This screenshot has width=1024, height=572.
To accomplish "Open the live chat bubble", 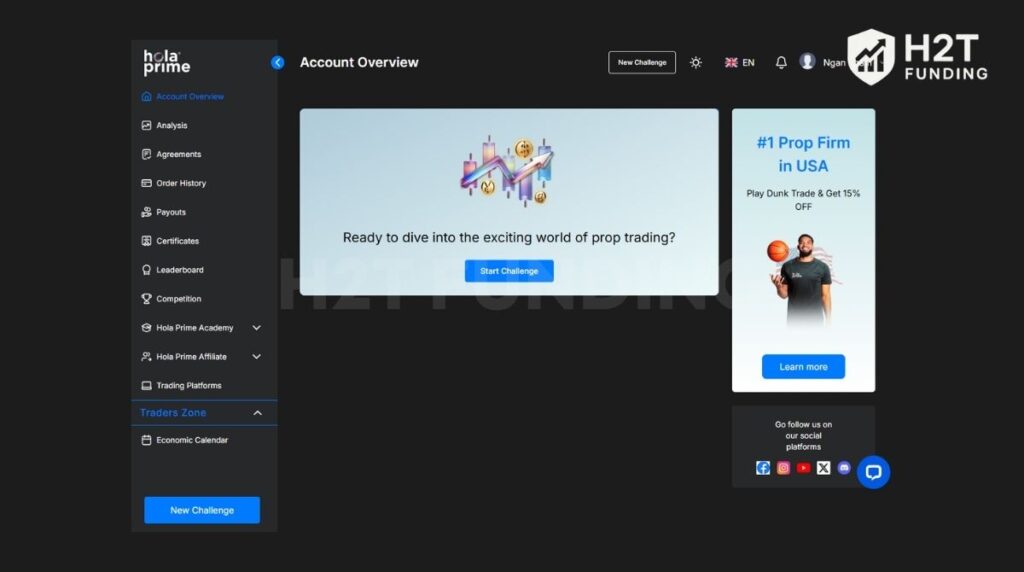I will click(873, 472).
